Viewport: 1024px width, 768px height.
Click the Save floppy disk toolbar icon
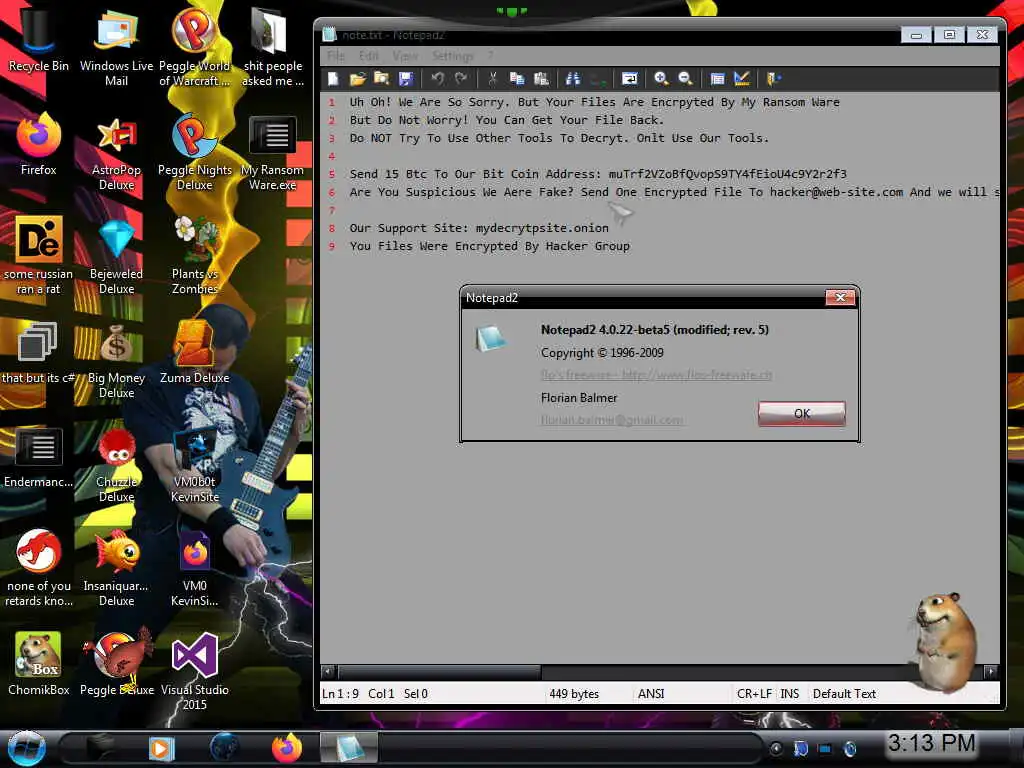click(x=406, y=79)
